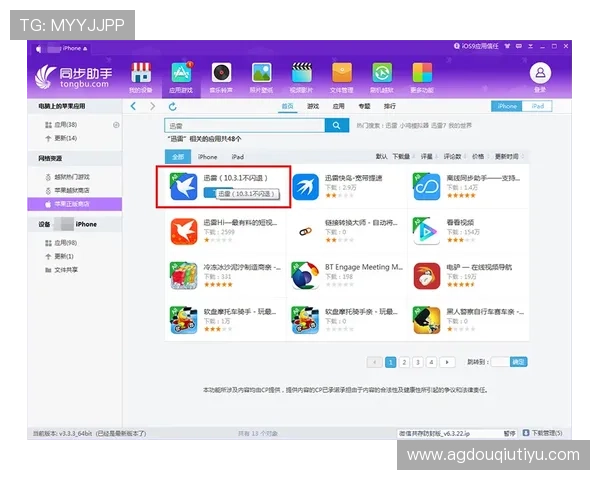Viewport: 600px width, 480px height.
Task: Open the 照片壁纸 photos and wallpapers section
Action: pyautogui.click(x=261, y=78)
